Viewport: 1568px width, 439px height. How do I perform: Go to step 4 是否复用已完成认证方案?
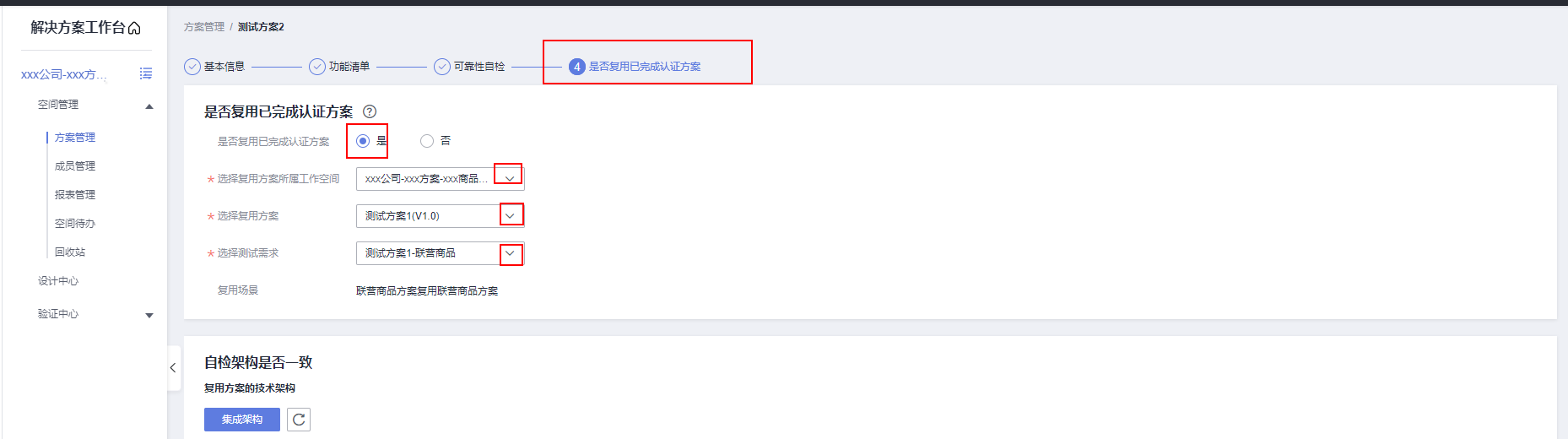[x=635, y=67]
